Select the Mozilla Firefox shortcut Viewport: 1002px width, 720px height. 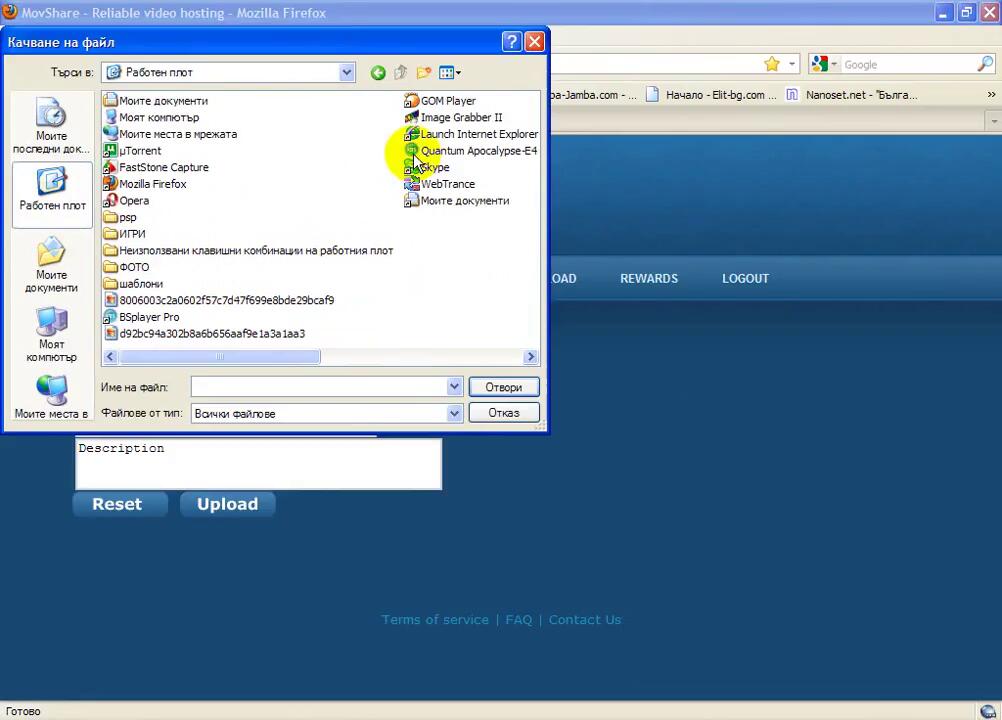tap(152, 184)
